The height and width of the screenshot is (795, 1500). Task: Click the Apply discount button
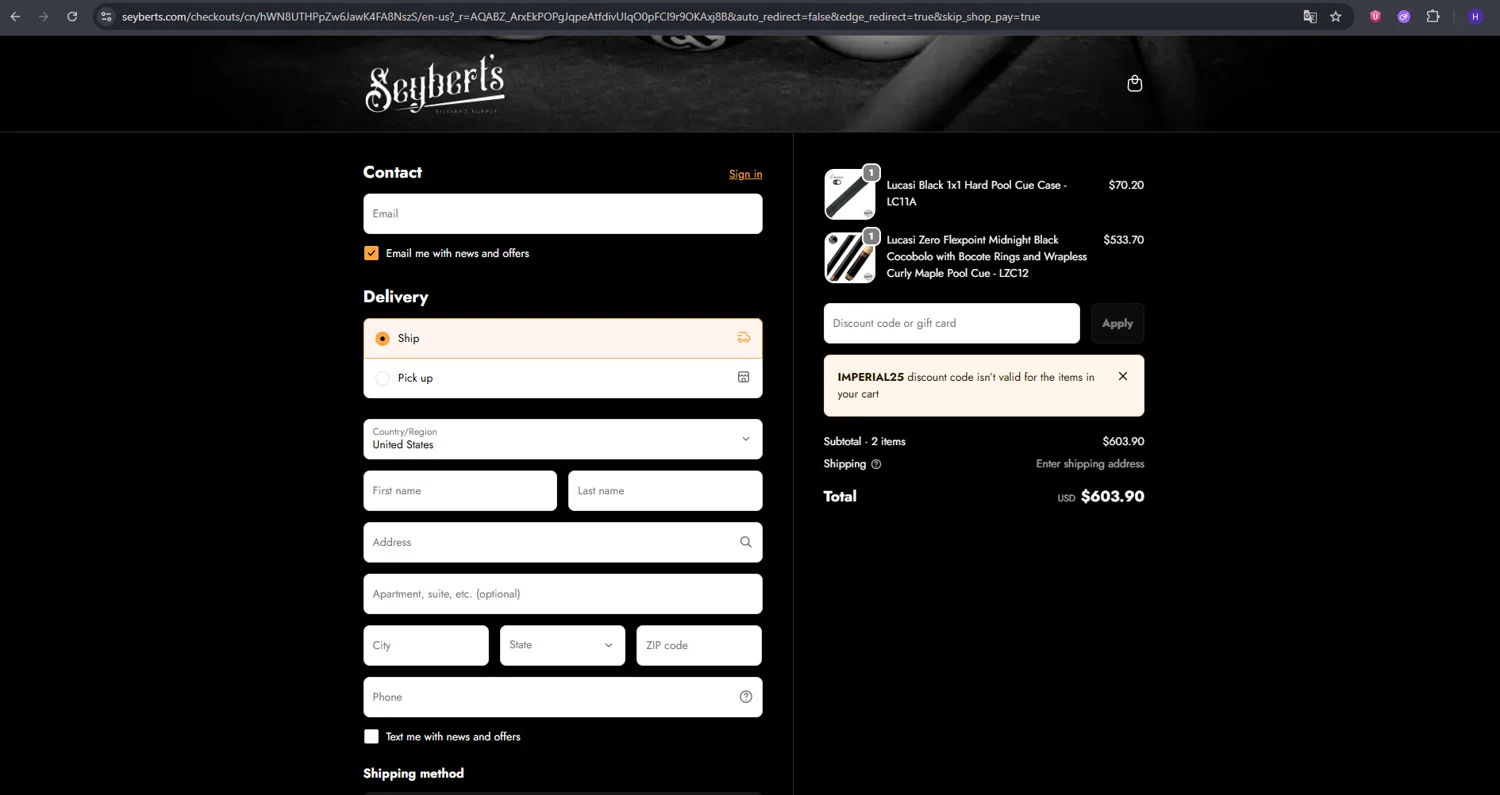1117,323
